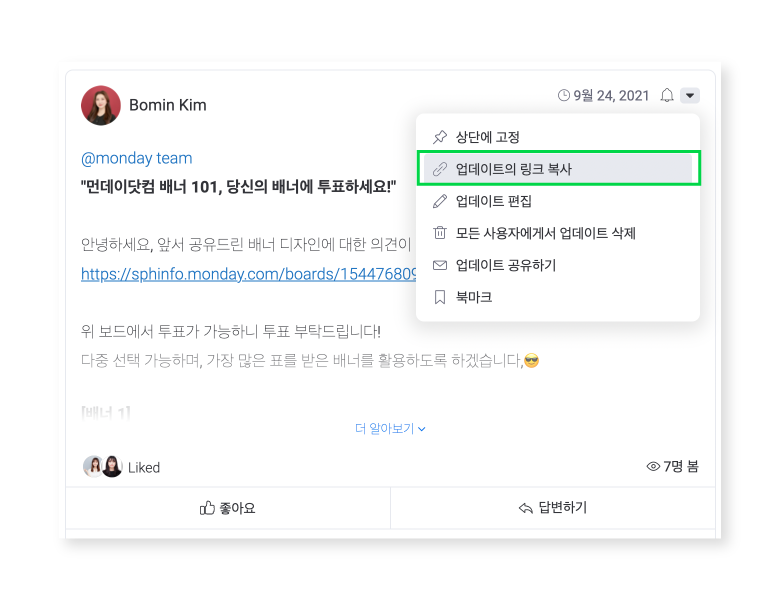This screenshot has width=764, height=600.
Task: Choose 북마크 menu option
Action: pyautogui.click(x=558, y=297)
